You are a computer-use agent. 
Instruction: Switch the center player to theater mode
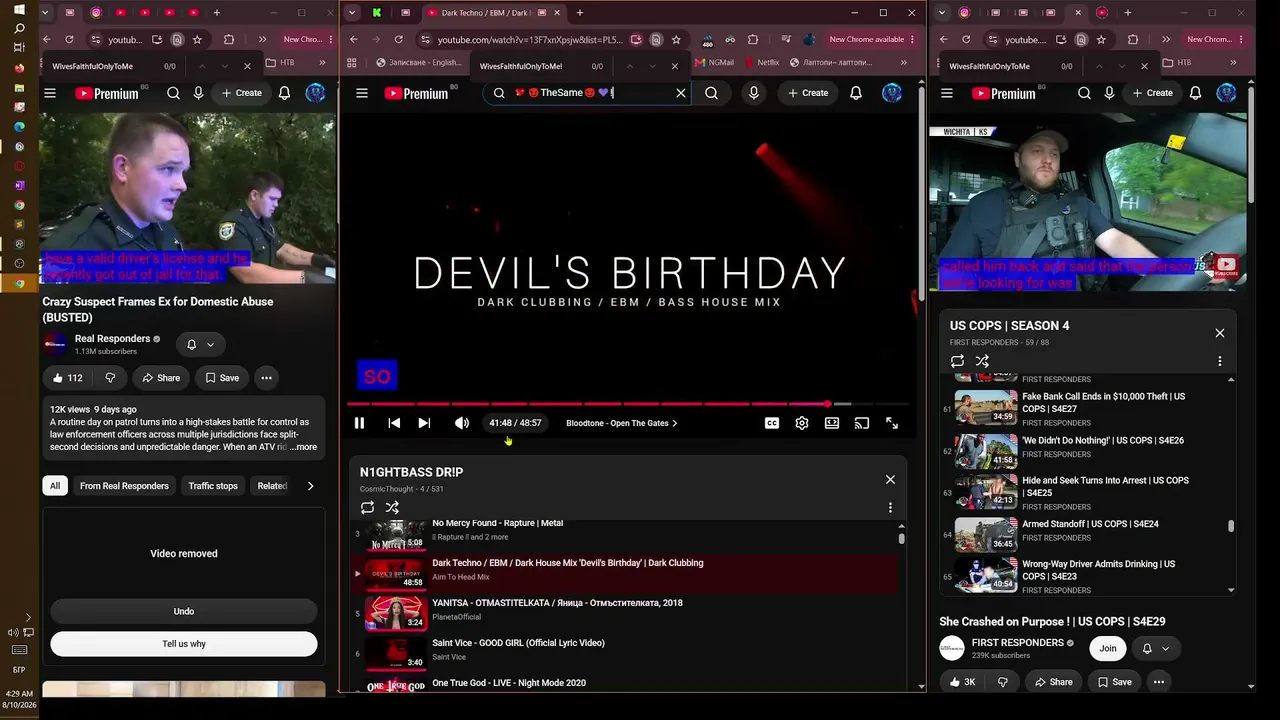click(831, 423)
